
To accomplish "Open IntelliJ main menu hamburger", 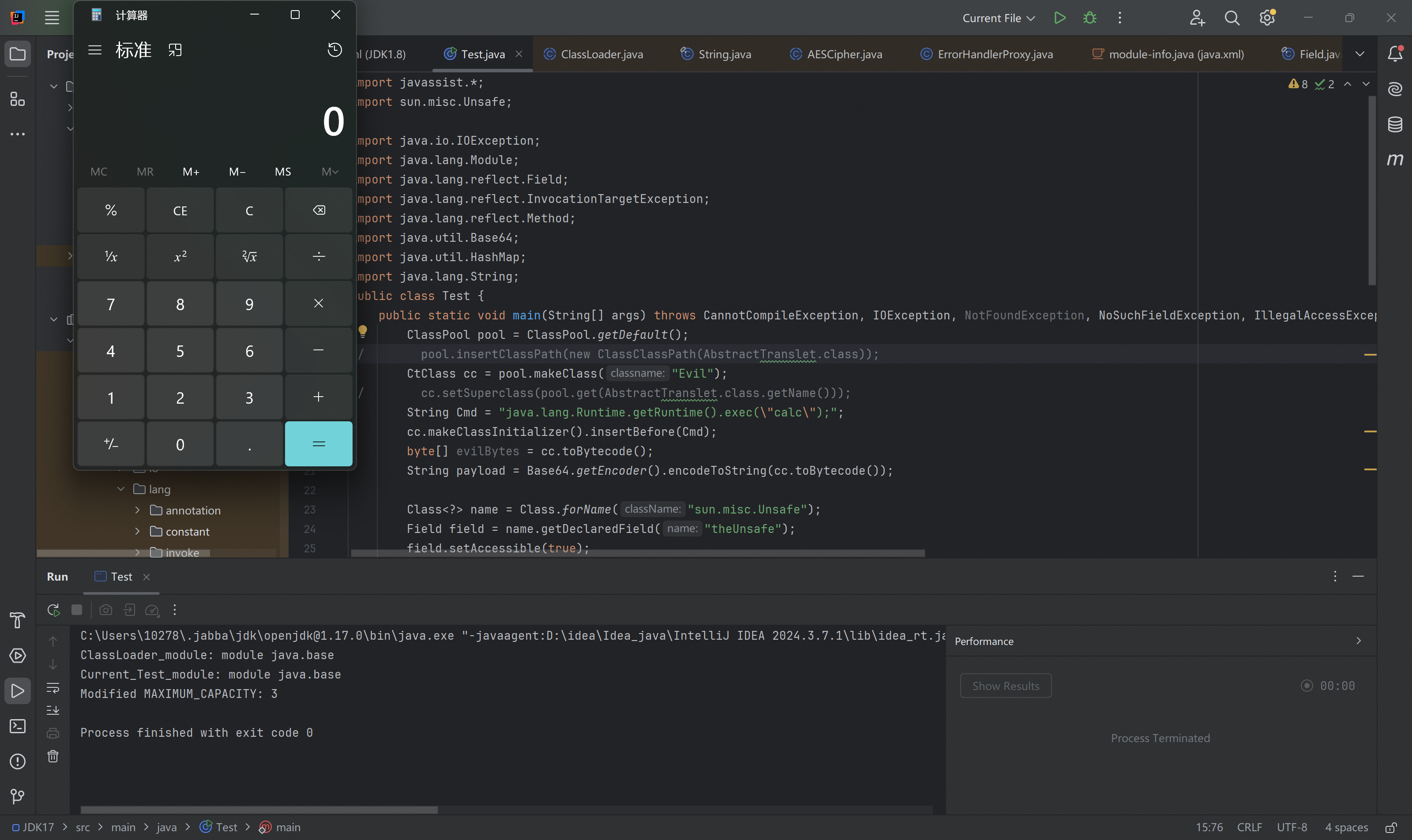I will (x=52, y=18).
